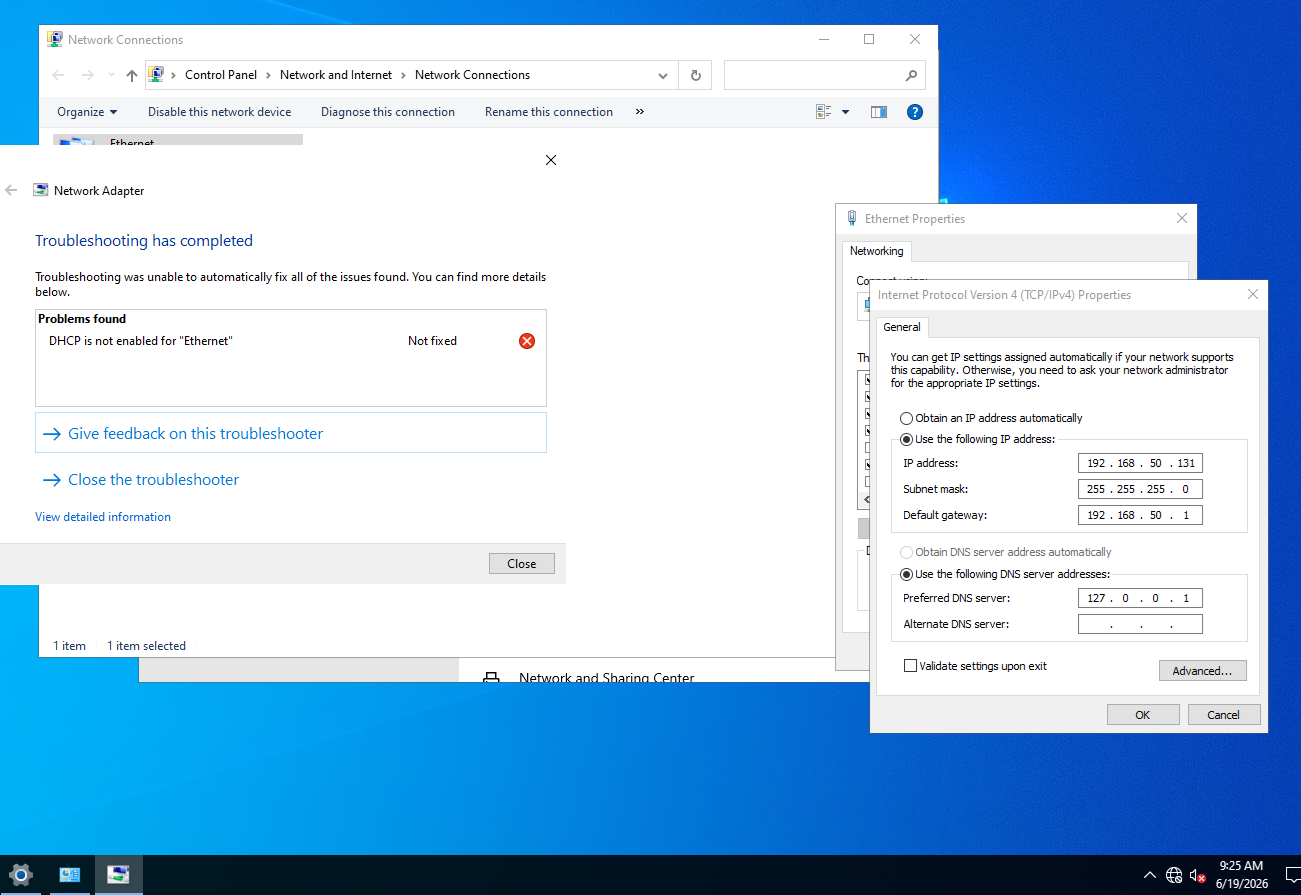Screen dimensions: 1301x895
Task: Click the change view icon
Action: point(824,112)
